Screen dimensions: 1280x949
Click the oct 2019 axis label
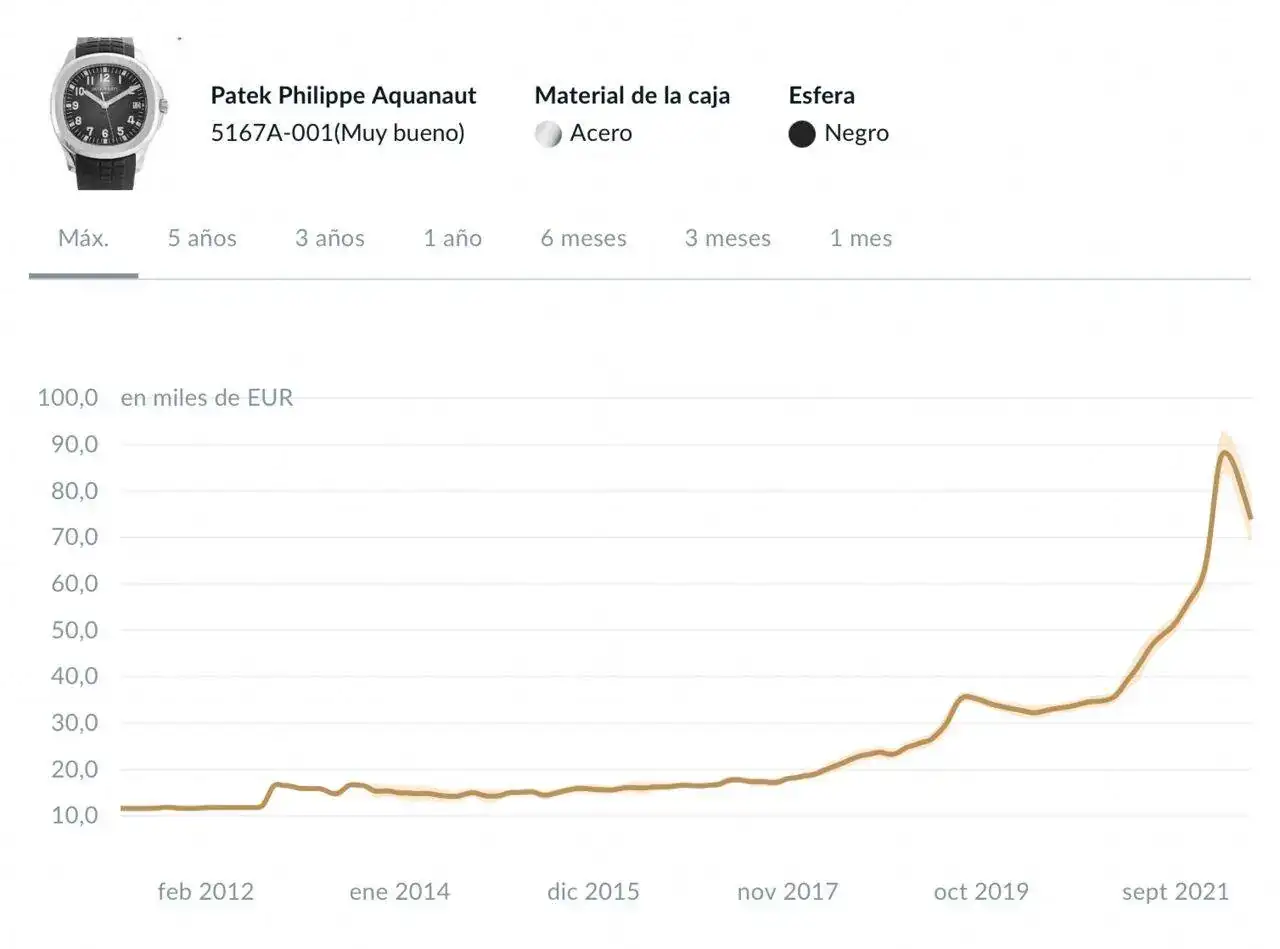[x=981, y=892]
